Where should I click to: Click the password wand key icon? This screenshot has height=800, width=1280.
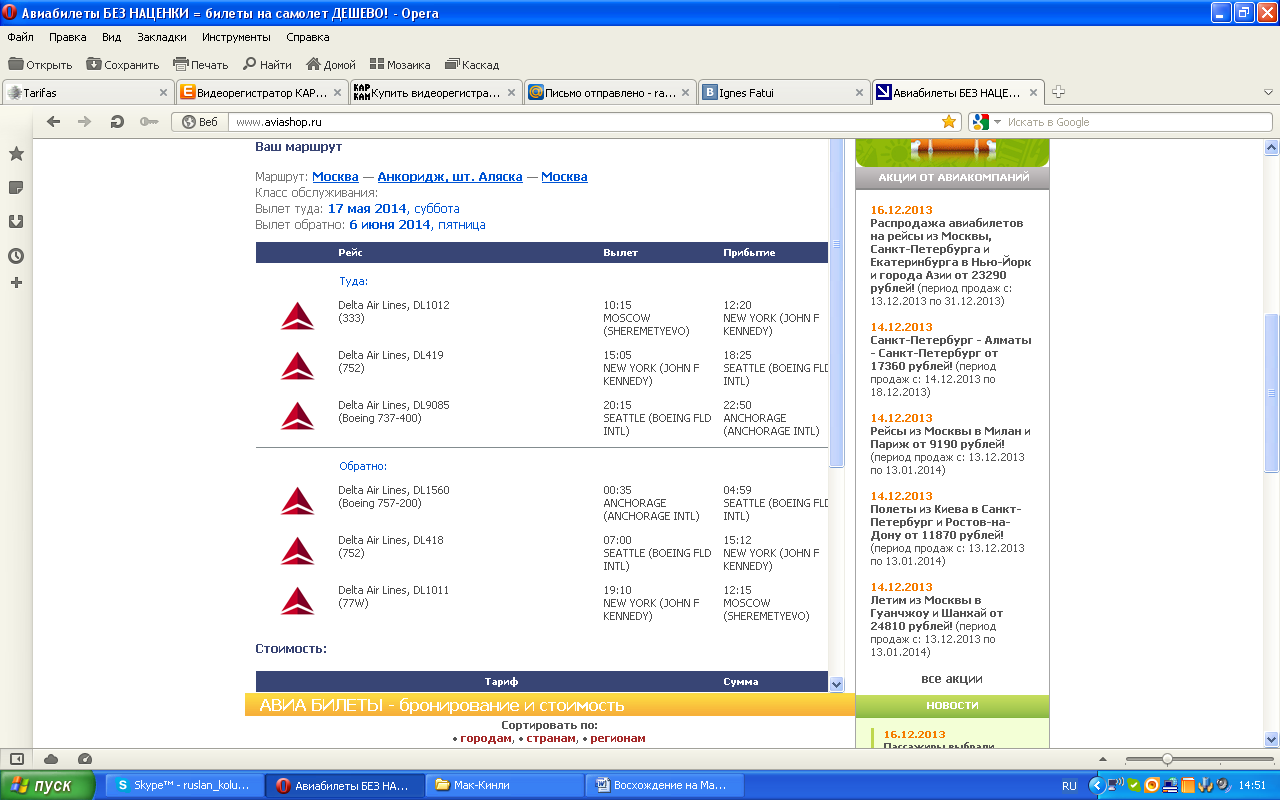click(x=149, y=122)
